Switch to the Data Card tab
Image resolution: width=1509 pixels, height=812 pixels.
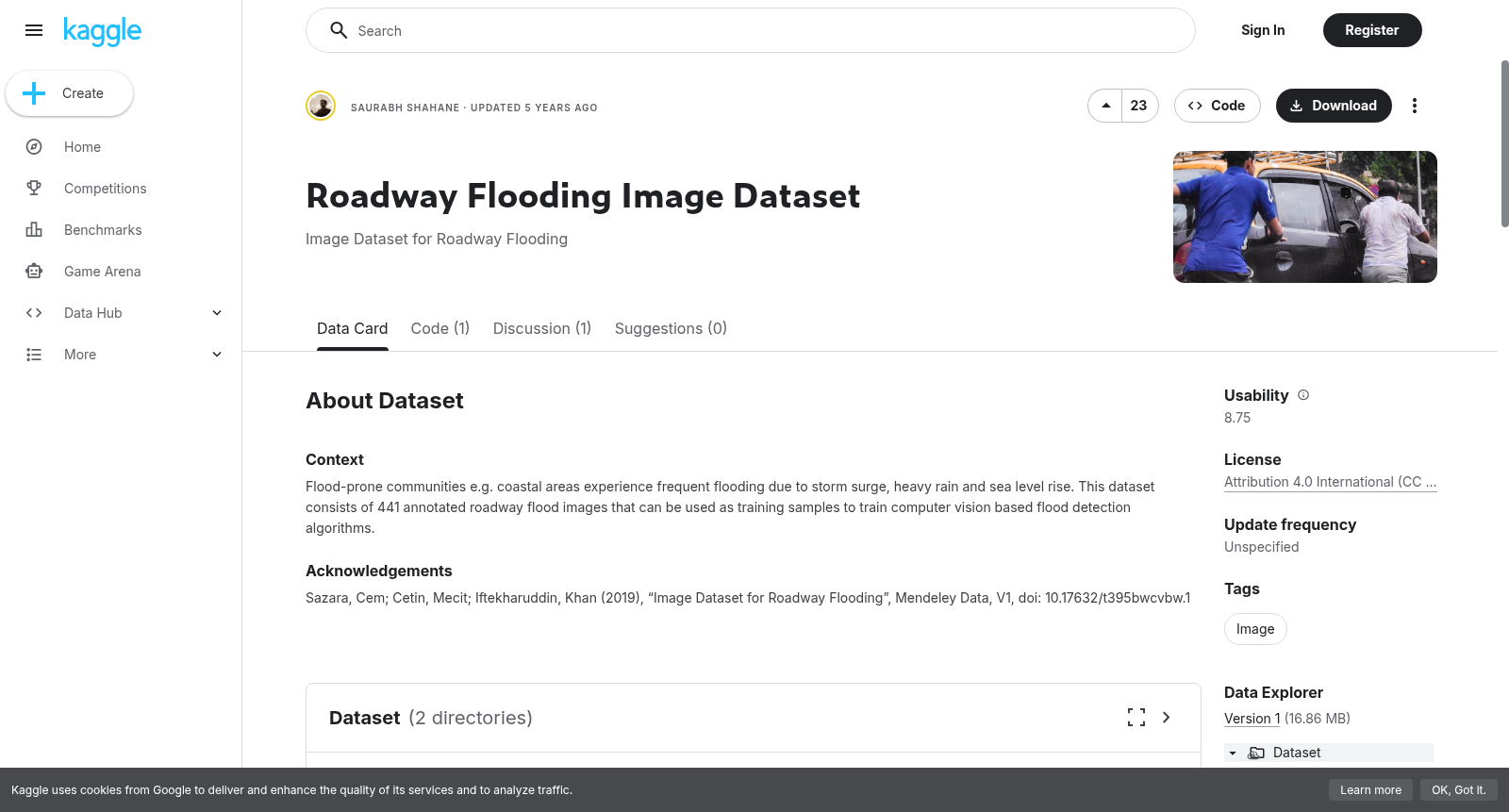coord(353,328)
